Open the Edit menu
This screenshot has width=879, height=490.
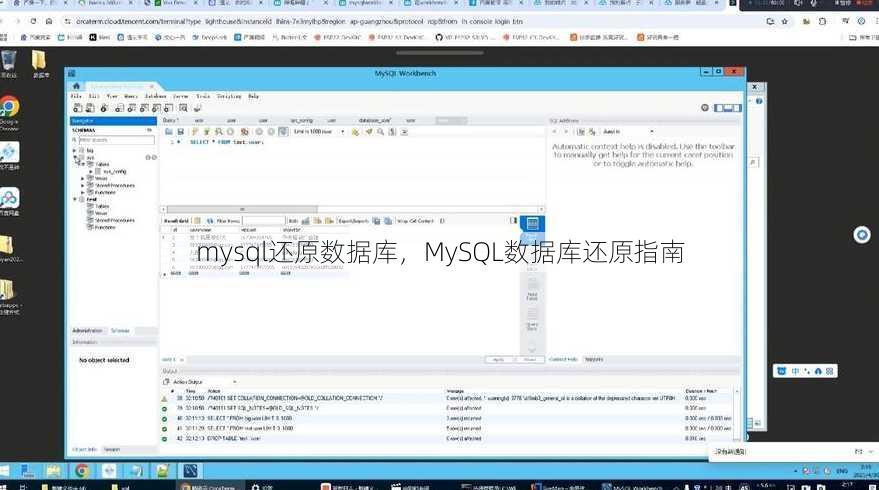click(x=94, y=96)
